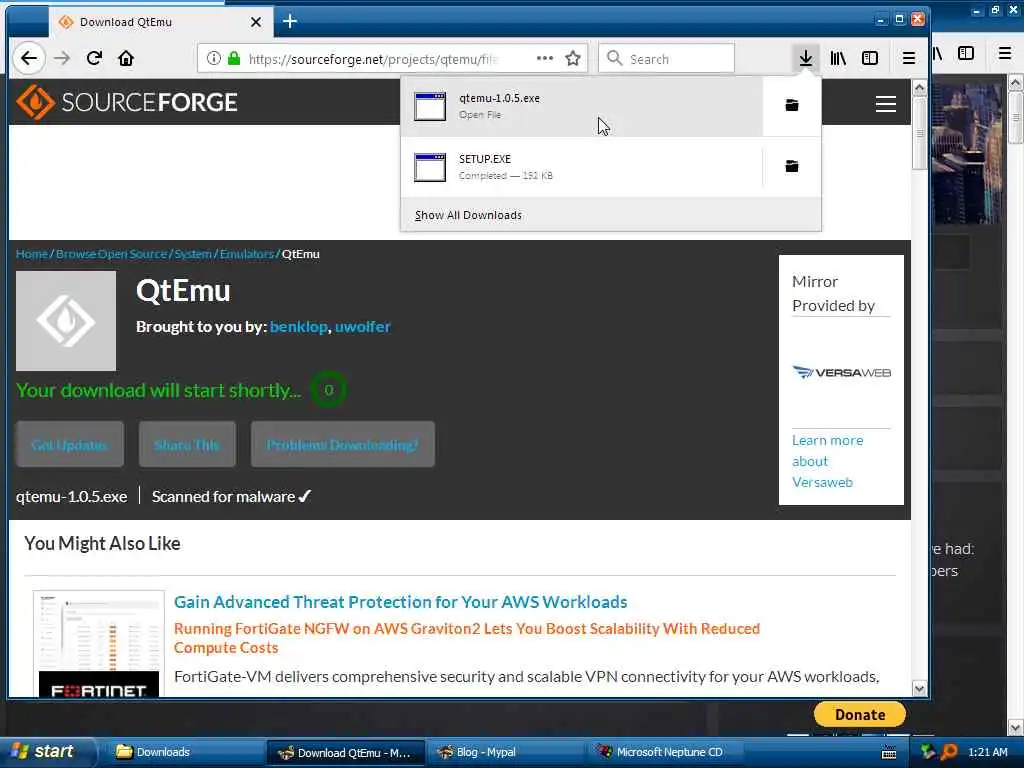Go back using the browser back arrow
This screenshot has width=1024, height=768.
(29, 58)
